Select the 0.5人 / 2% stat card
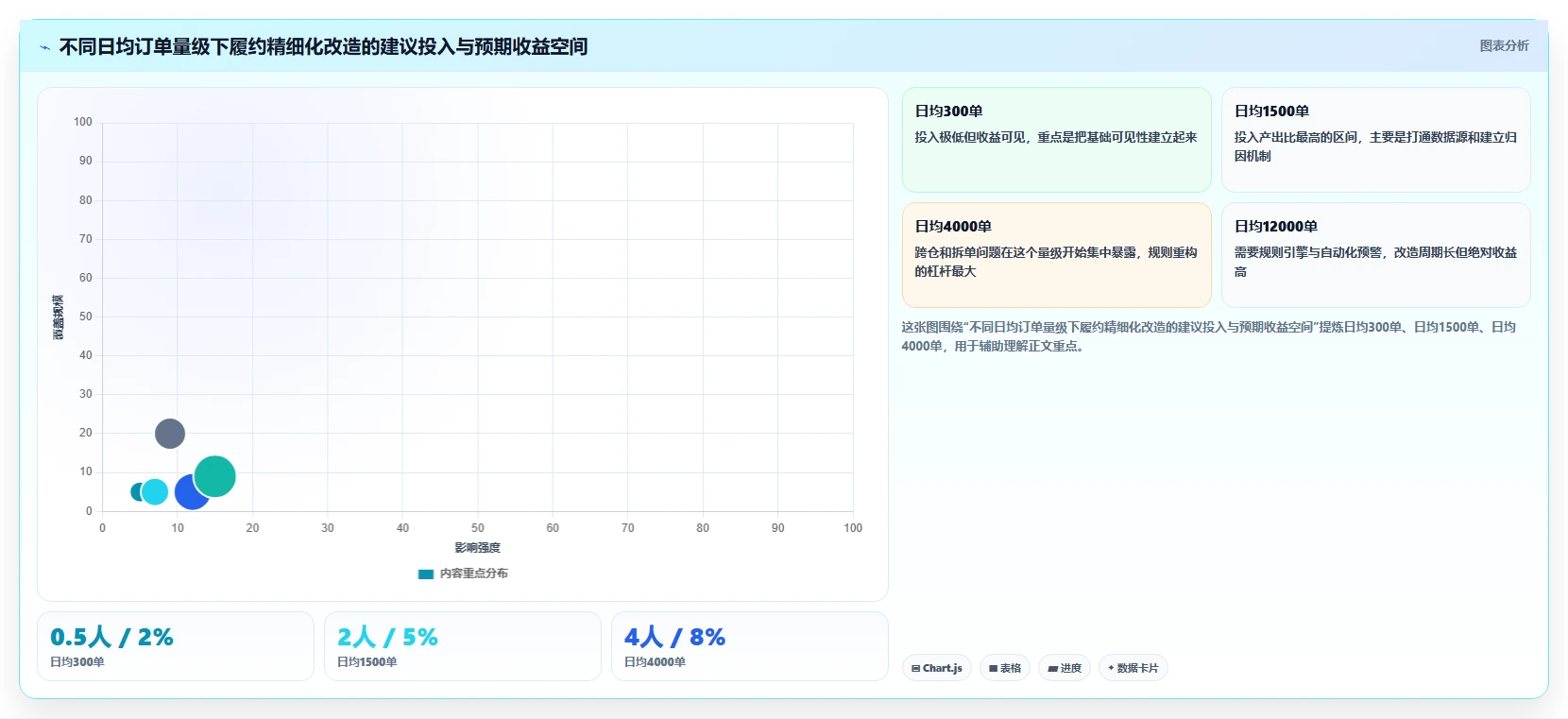The image size is (1568, 719). tap(176, 646)
